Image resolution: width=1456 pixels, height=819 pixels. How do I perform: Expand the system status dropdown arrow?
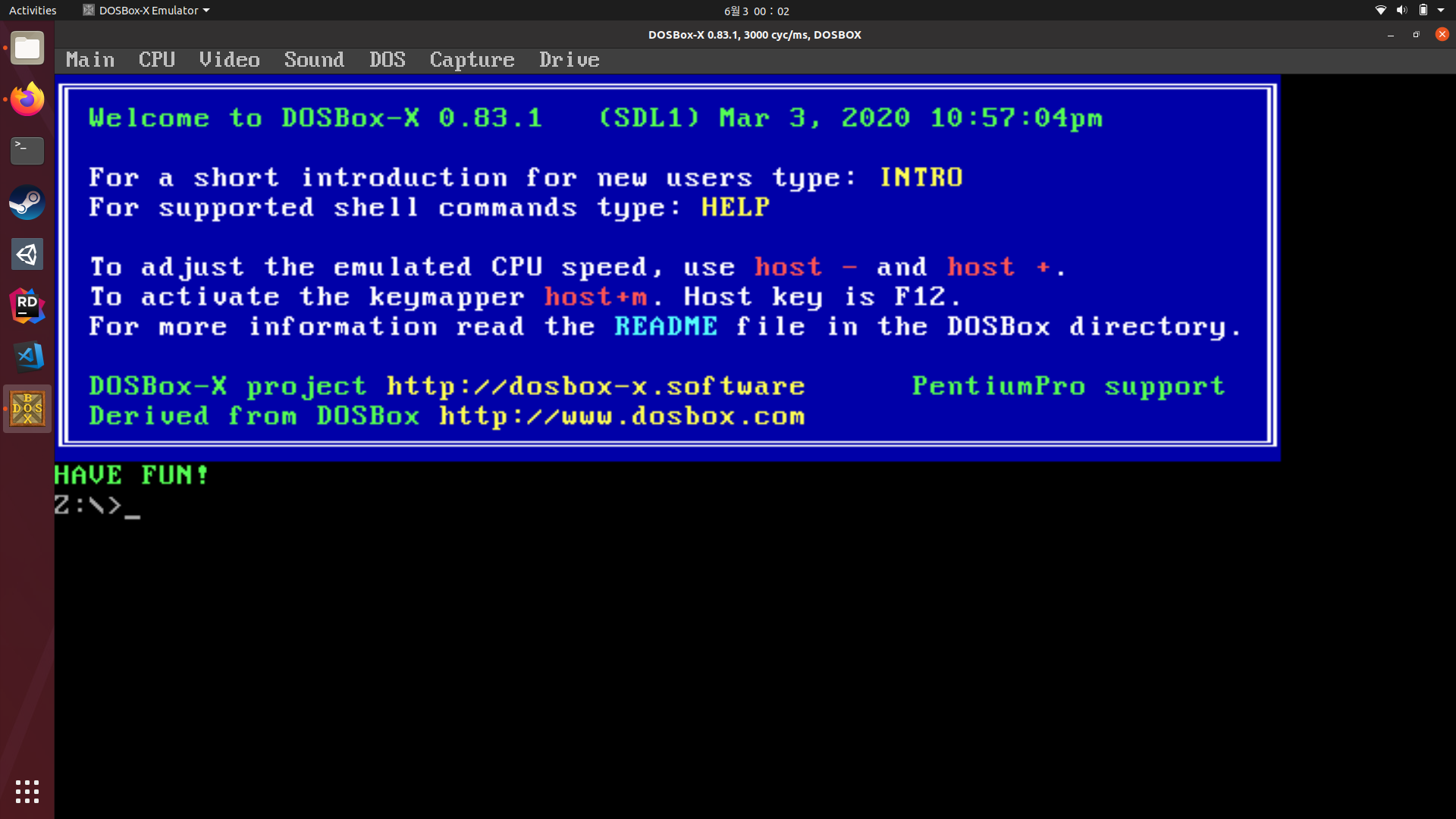click(x=1441, y=11)
